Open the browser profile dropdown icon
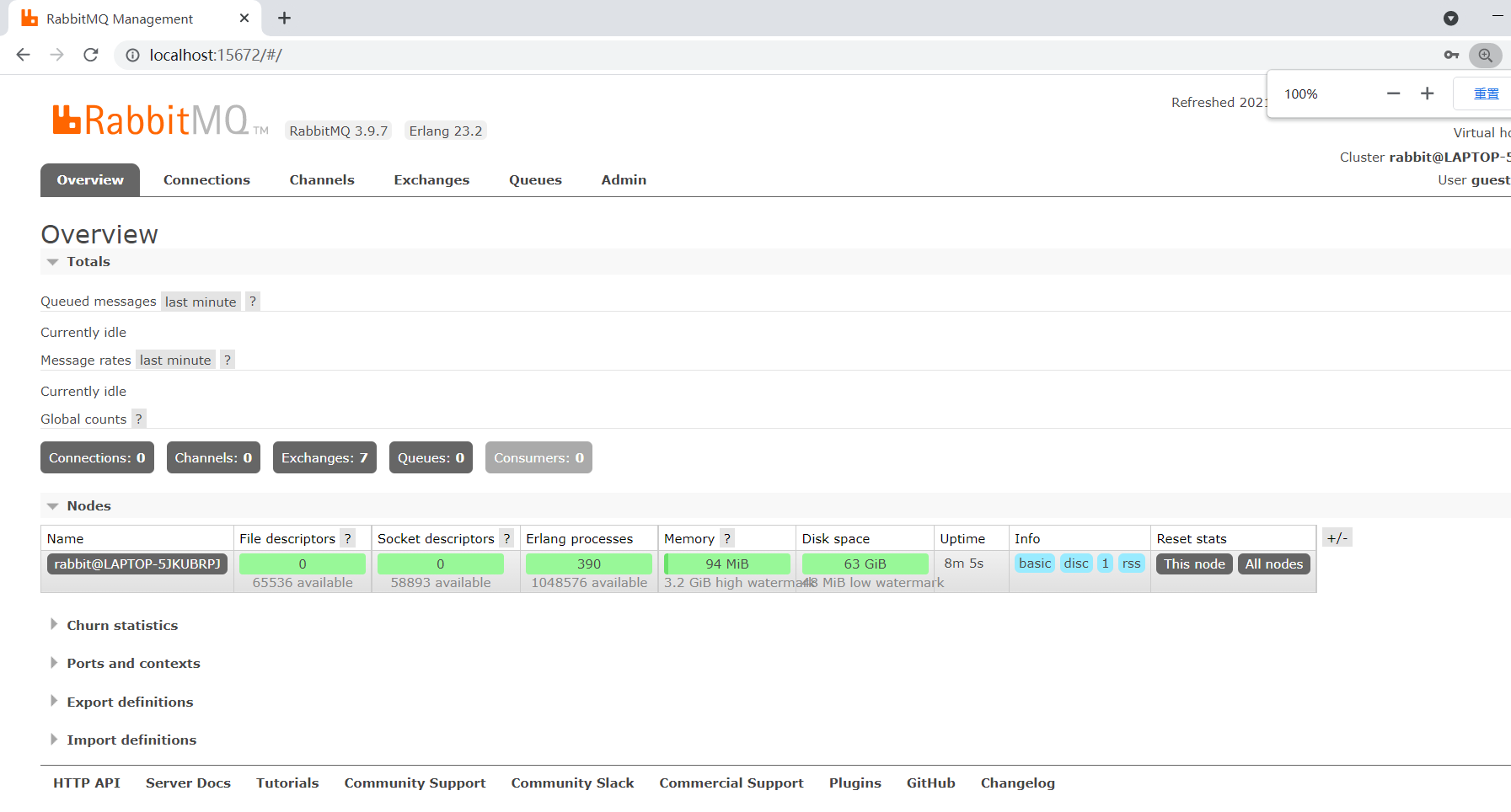This screenshot has width=1511, height=812. pos(1450,18)
